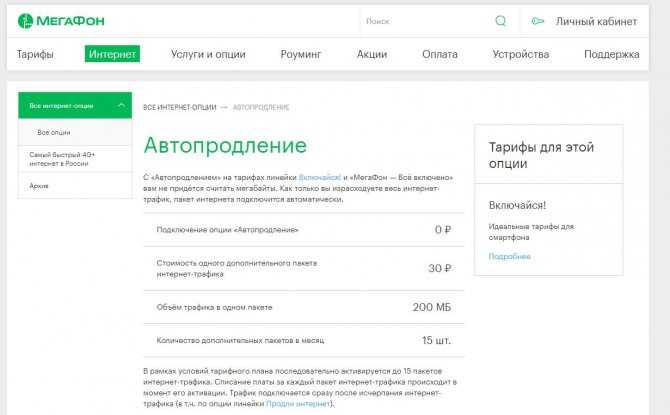The image size is (670, 415).
Task: Click the 15 шт. value
Action: click(436, 340)
